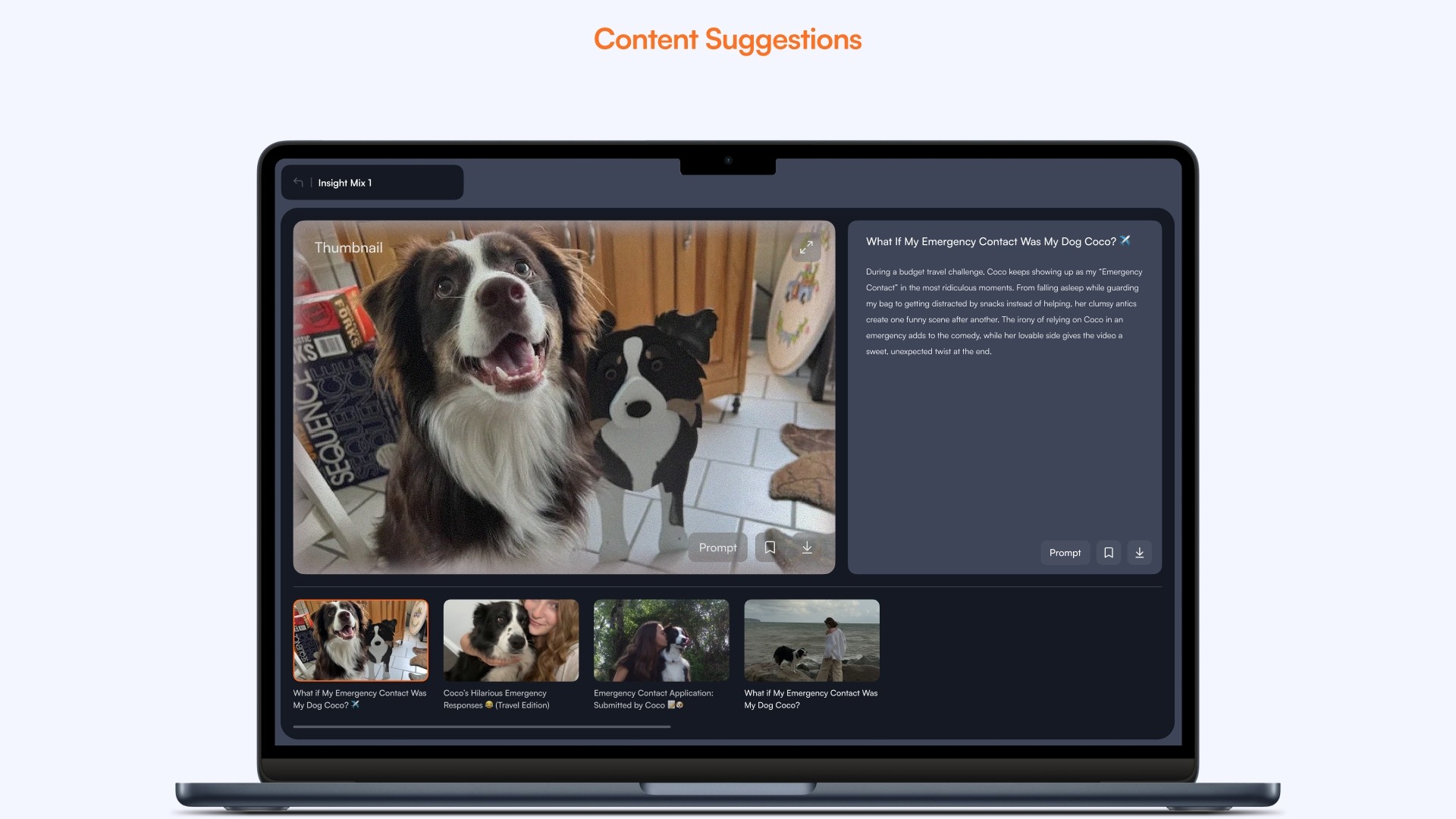Select Coco's Hilarious Emergency Responses thumbnail
Viewport: 1456px width, 819px height.
coord(510,640)
